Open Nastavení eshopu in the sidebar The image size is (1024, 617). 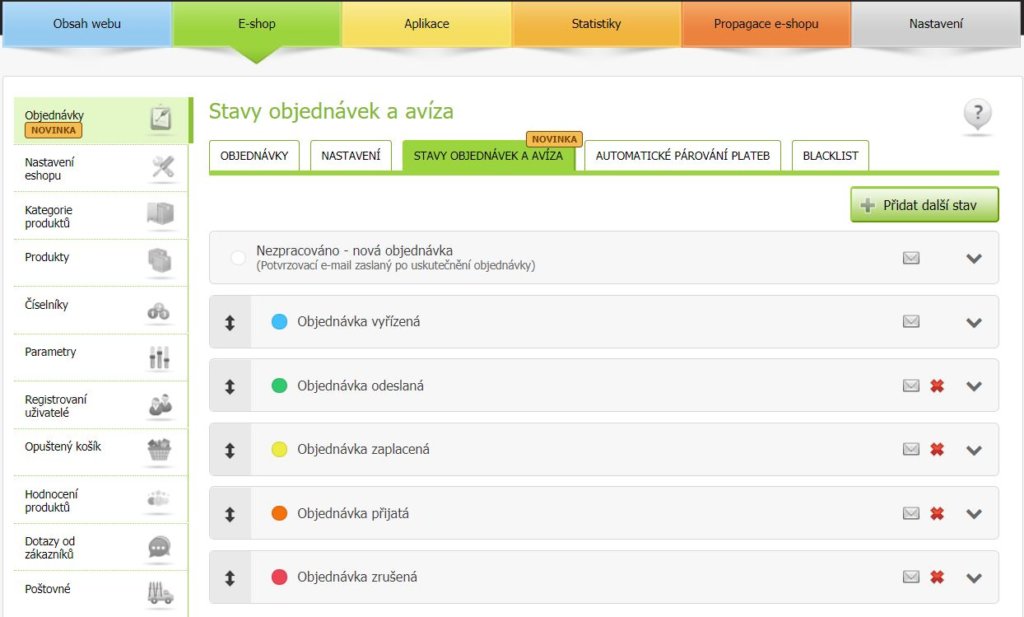pyautogui.click(x=101, y=168)
